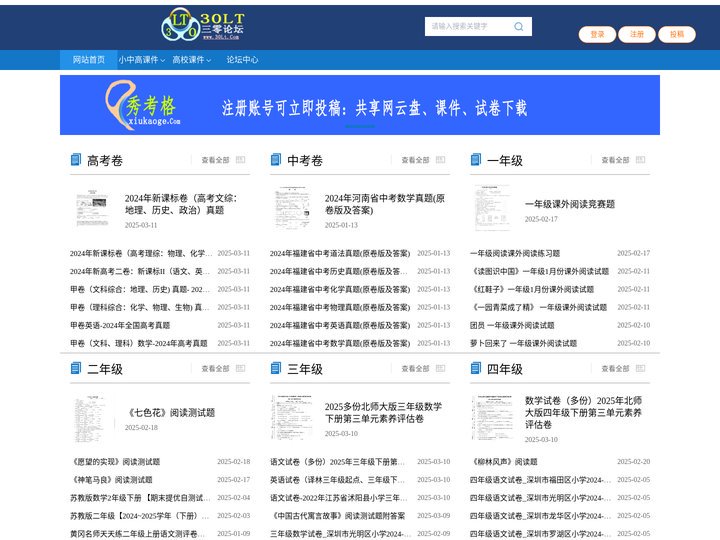Screen dimensions: 720x540
Task: Click the book icon beside 中考卷
Action: [x=276, y=160]
